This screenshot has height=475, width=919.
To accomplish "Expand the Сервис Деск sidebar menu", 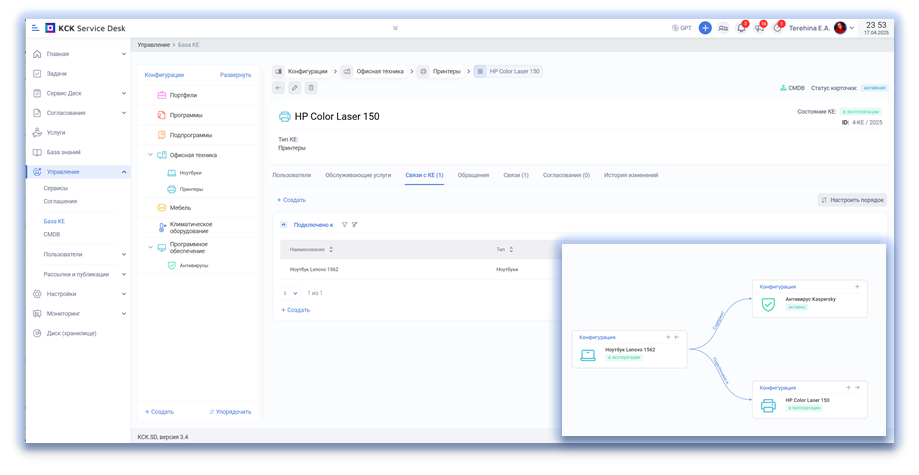I will [124, 93].
